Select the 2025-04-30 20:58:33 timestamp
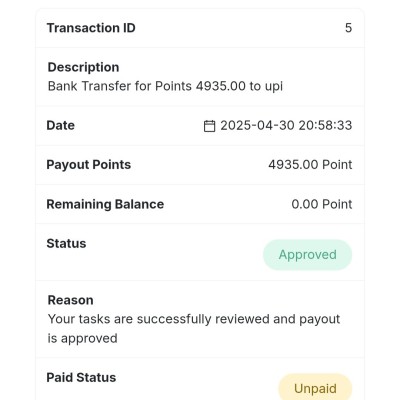Image resolution: width=400 pixels, height=400 pixels. (286, 126)
